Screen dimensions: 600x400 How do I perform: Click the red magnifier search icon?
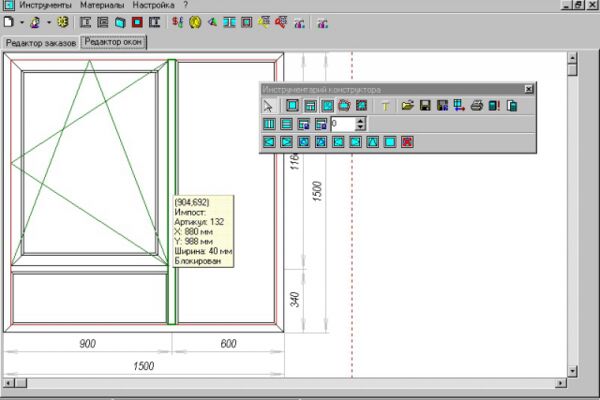(281, 23)
